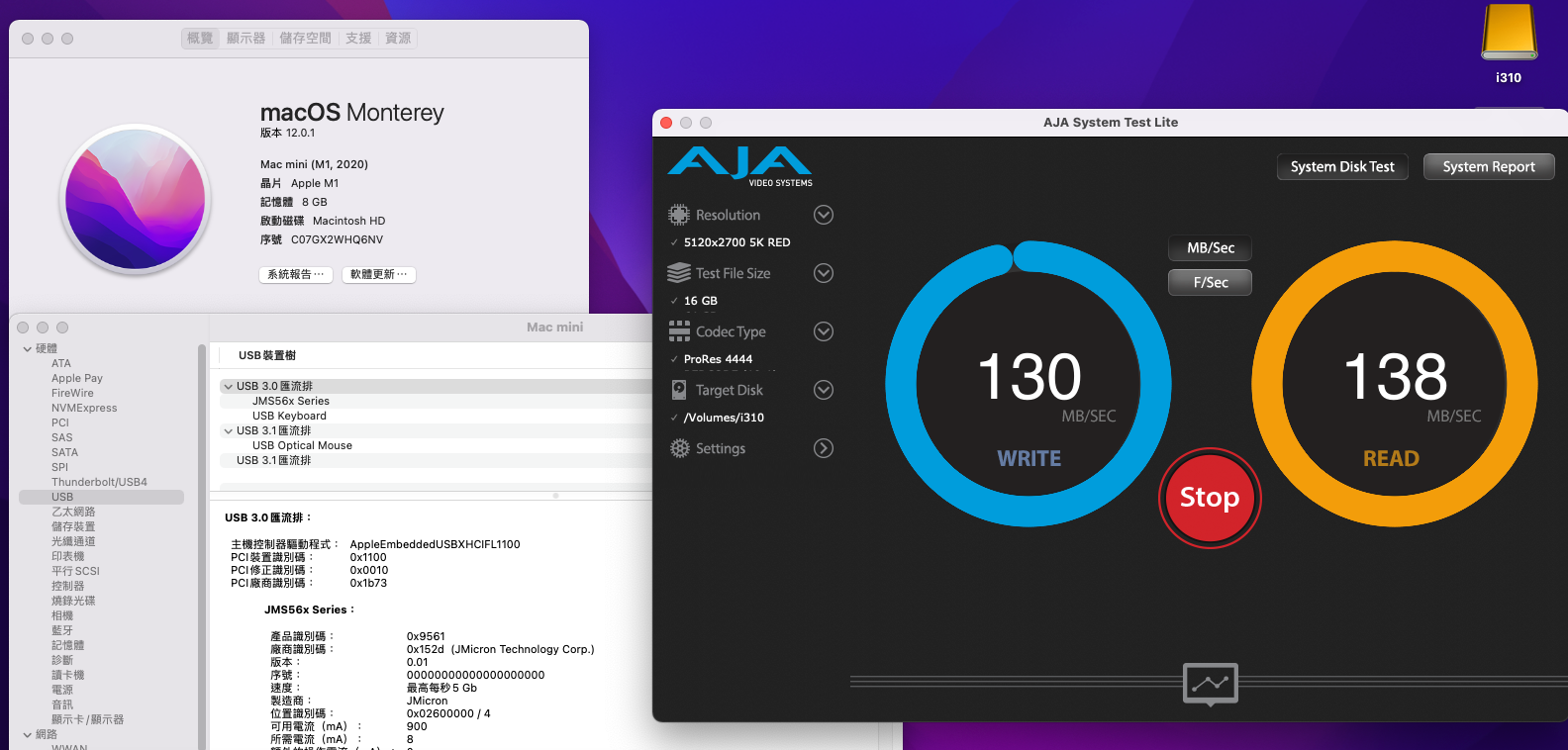Viewport: 1568px width, 750px height.
Task: Open the 顯示器 tab in About This Mac
Action: coord(245,38)
